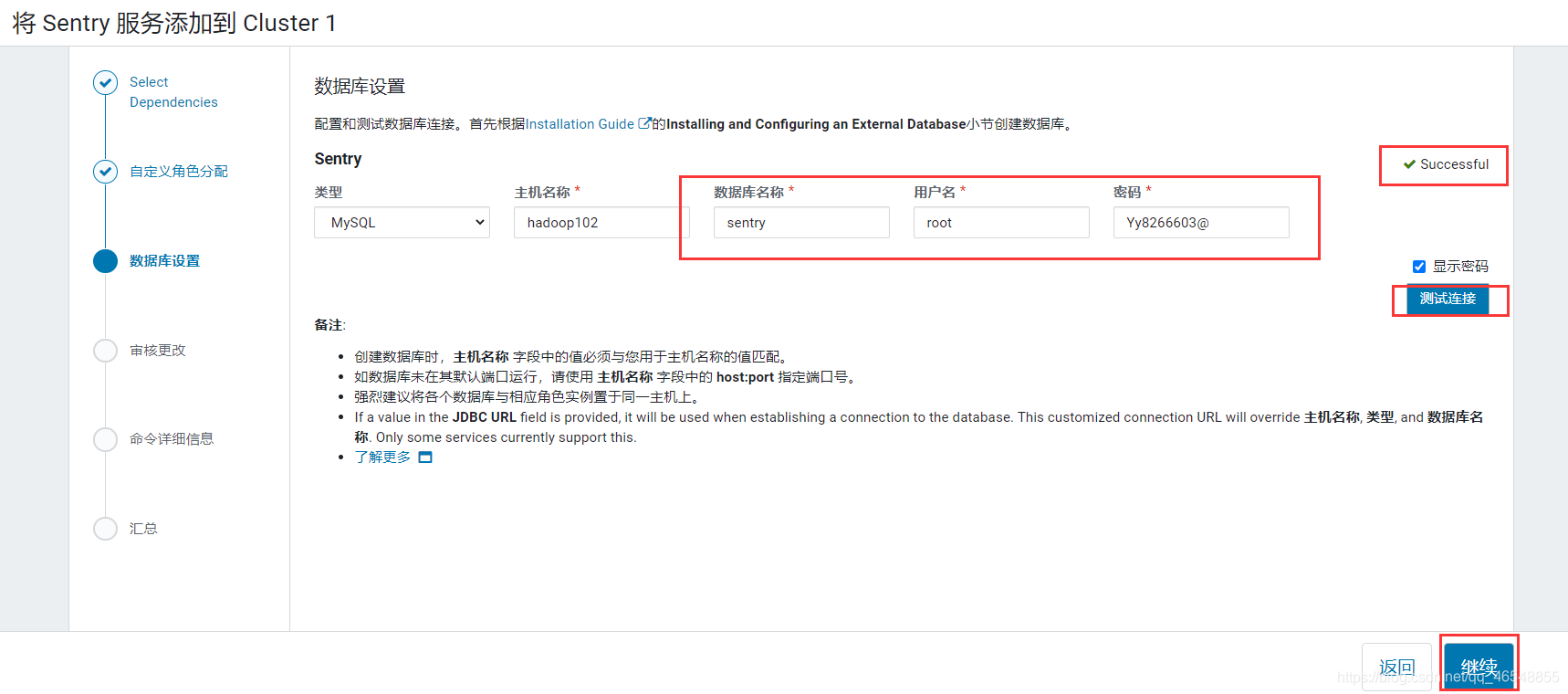The height and width of the screenshot is (694, 1568).
Task: Click the 数据库设置 current step circle
Action: (106, 261)
